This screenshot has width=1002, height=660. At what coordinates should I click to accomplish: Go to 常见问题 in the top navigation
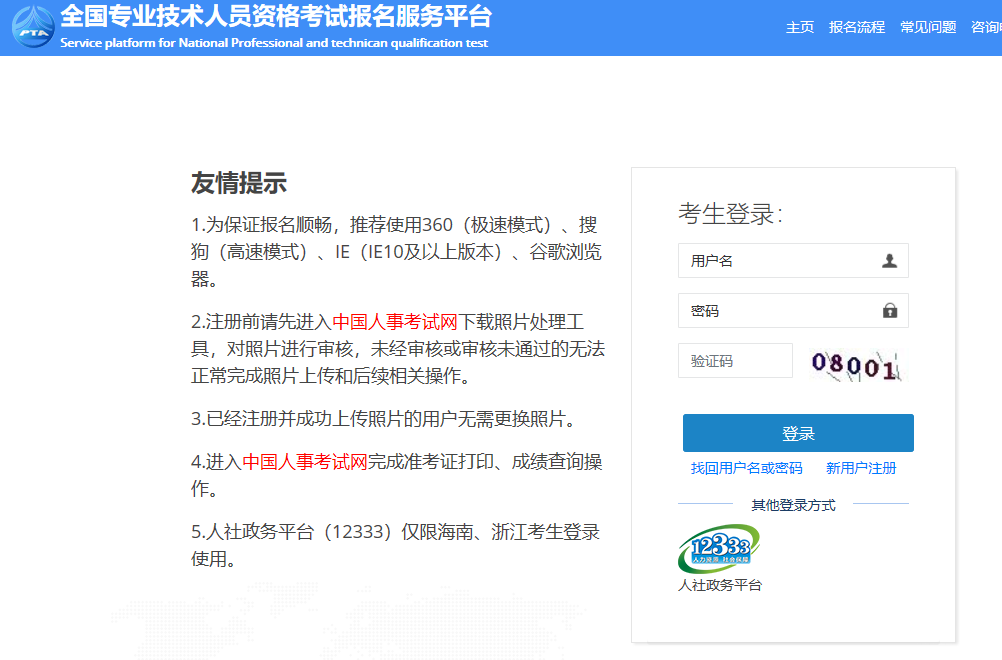(x=928, y=28)
